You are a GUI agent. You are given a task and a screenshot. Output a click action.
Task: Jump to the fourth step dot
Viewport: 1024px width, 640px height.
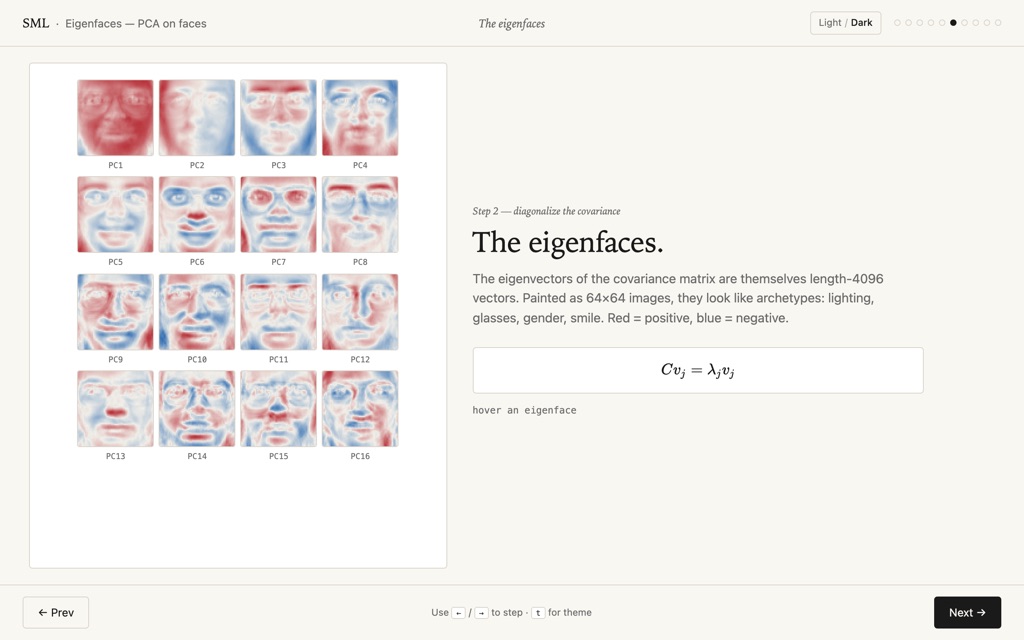(x=931, y=23)
